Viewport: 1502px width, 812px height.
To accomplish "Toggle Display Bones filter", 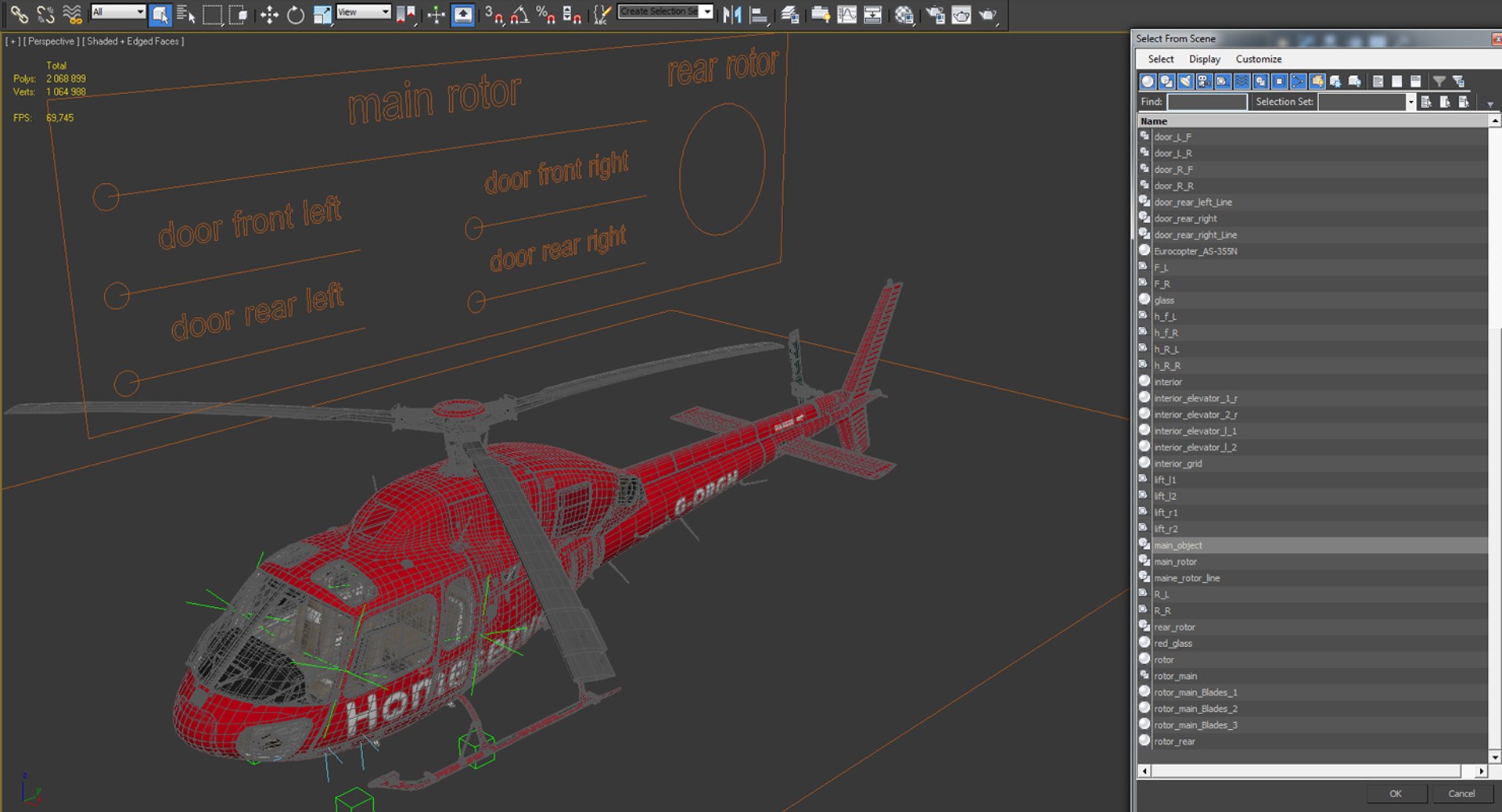I will click(1298, 81).
